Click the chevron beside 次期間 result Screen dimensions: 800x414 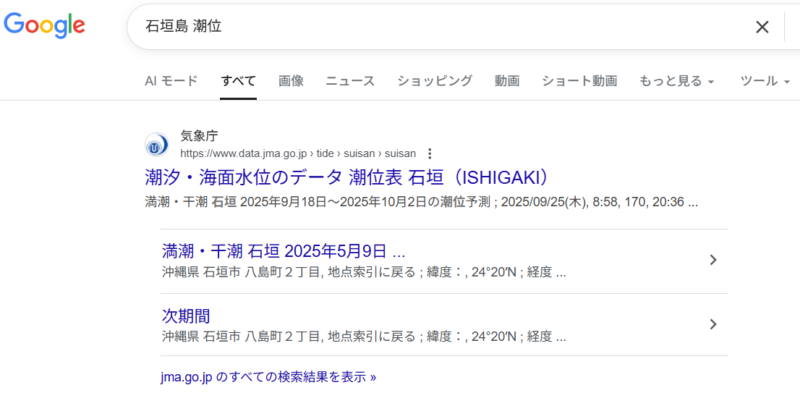point(713,324)
